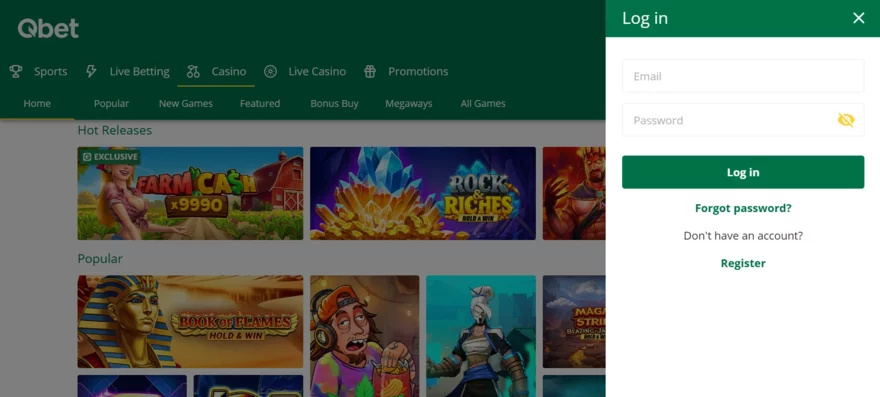Open the Book of Flames game
880x397 pixels.
[190, 322]
